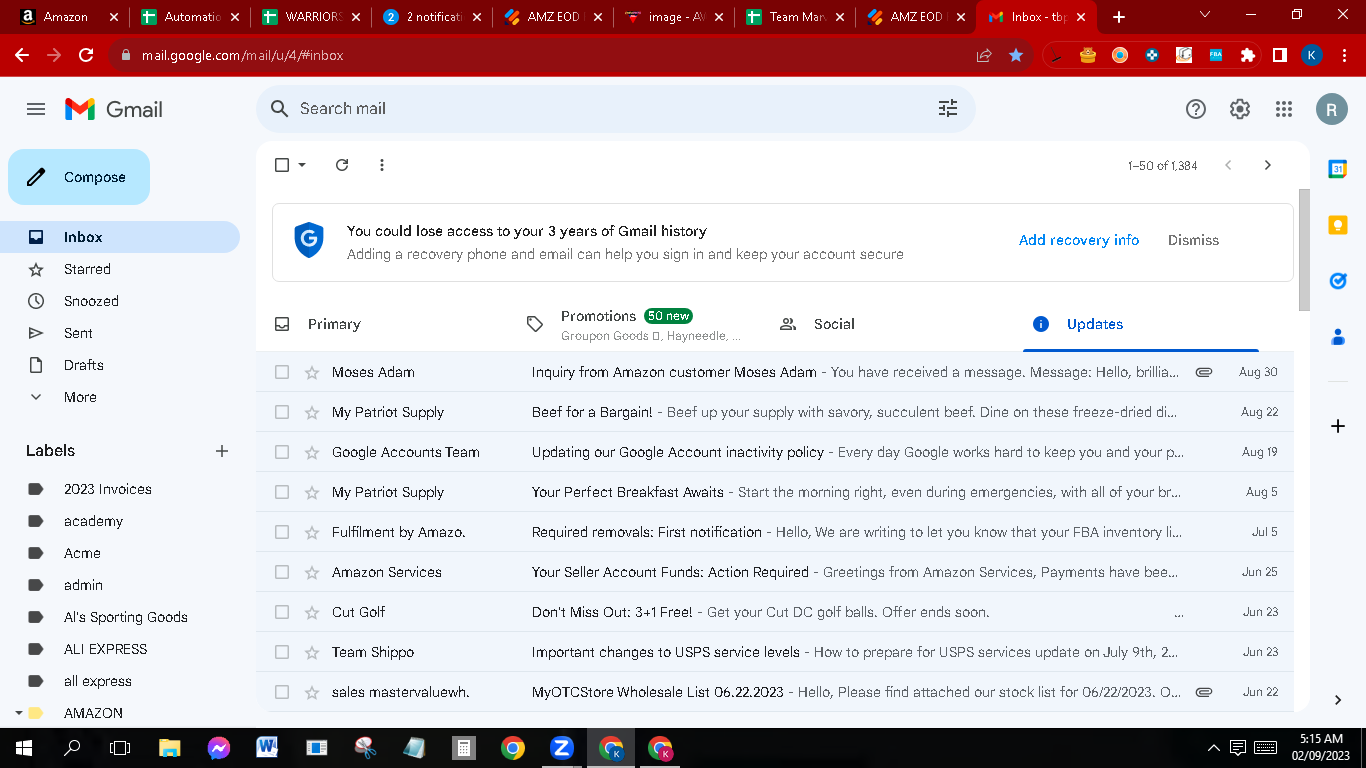Reload the page in Chrome

tap(86, 55)
